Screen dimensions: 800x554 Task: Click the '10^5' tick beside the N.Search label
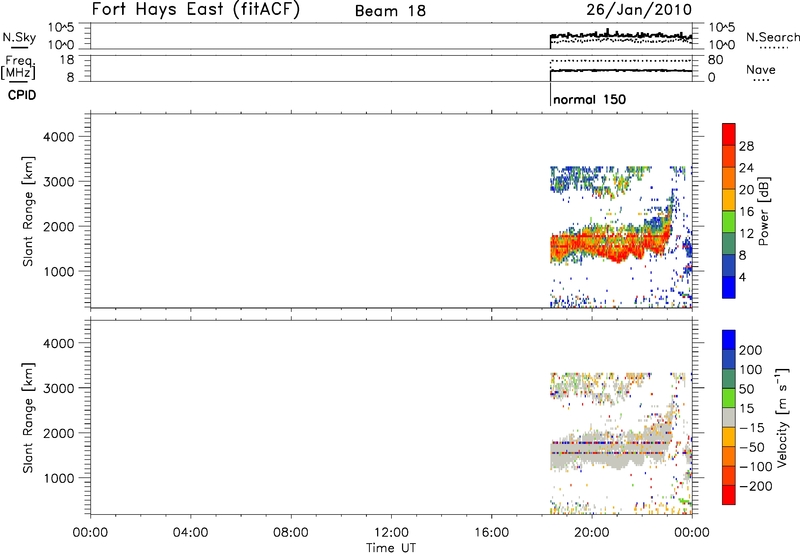click(x=721, y=27)
